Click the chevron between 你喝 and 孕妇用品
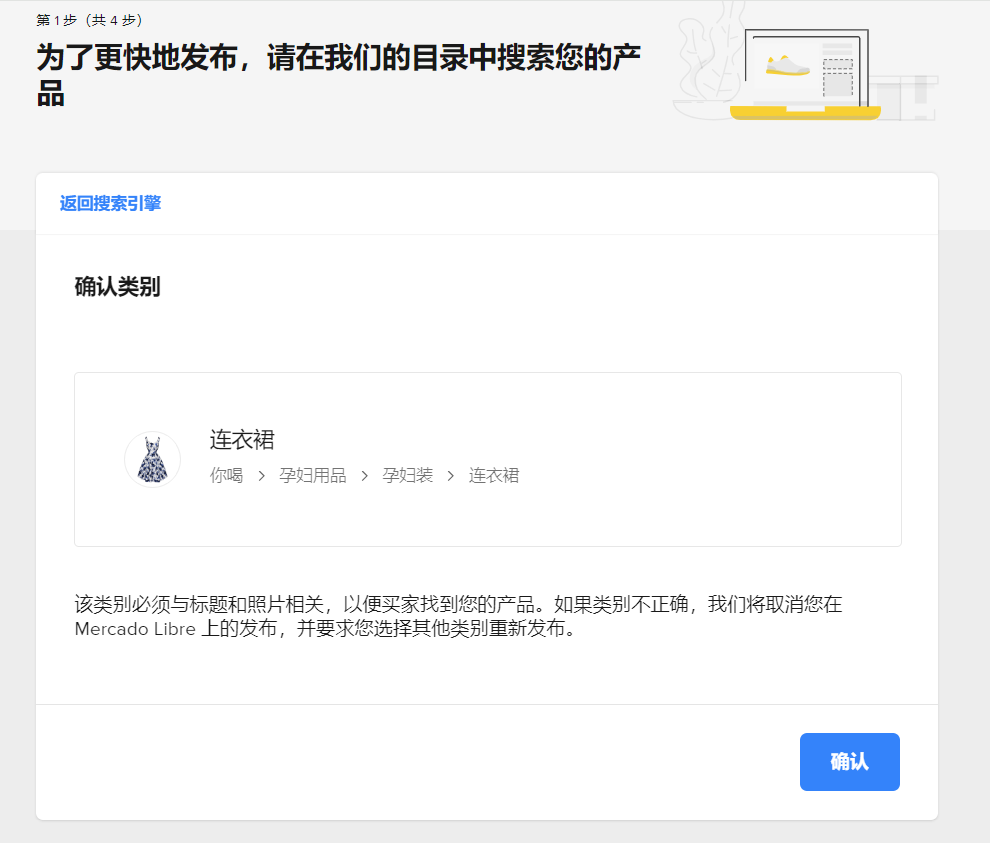The height and width of the screenshot is (843, 990). 261,476
